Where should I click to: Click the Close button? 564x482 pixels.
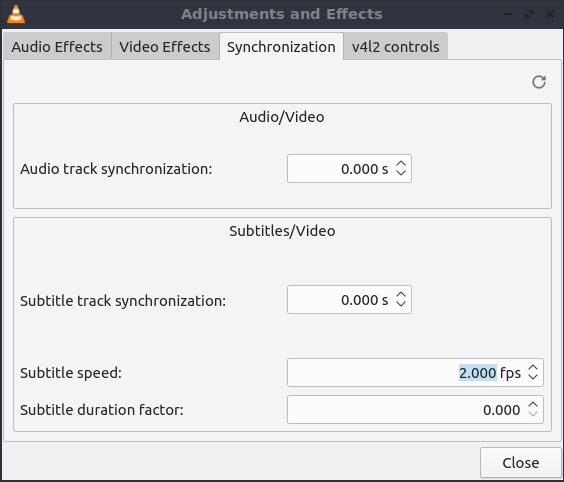tap(520, 463)
